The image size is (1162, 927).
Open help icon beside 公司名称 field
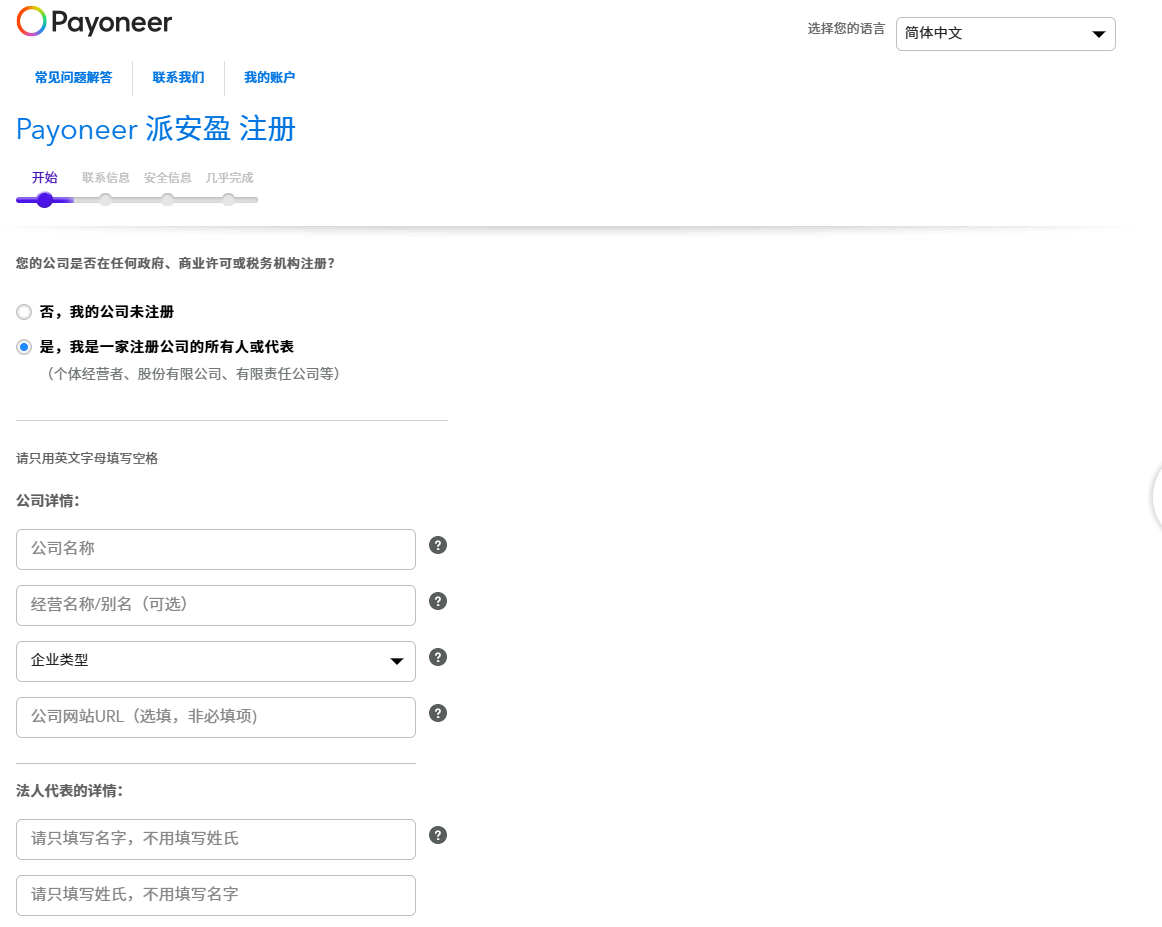click(x=438, y=545)
